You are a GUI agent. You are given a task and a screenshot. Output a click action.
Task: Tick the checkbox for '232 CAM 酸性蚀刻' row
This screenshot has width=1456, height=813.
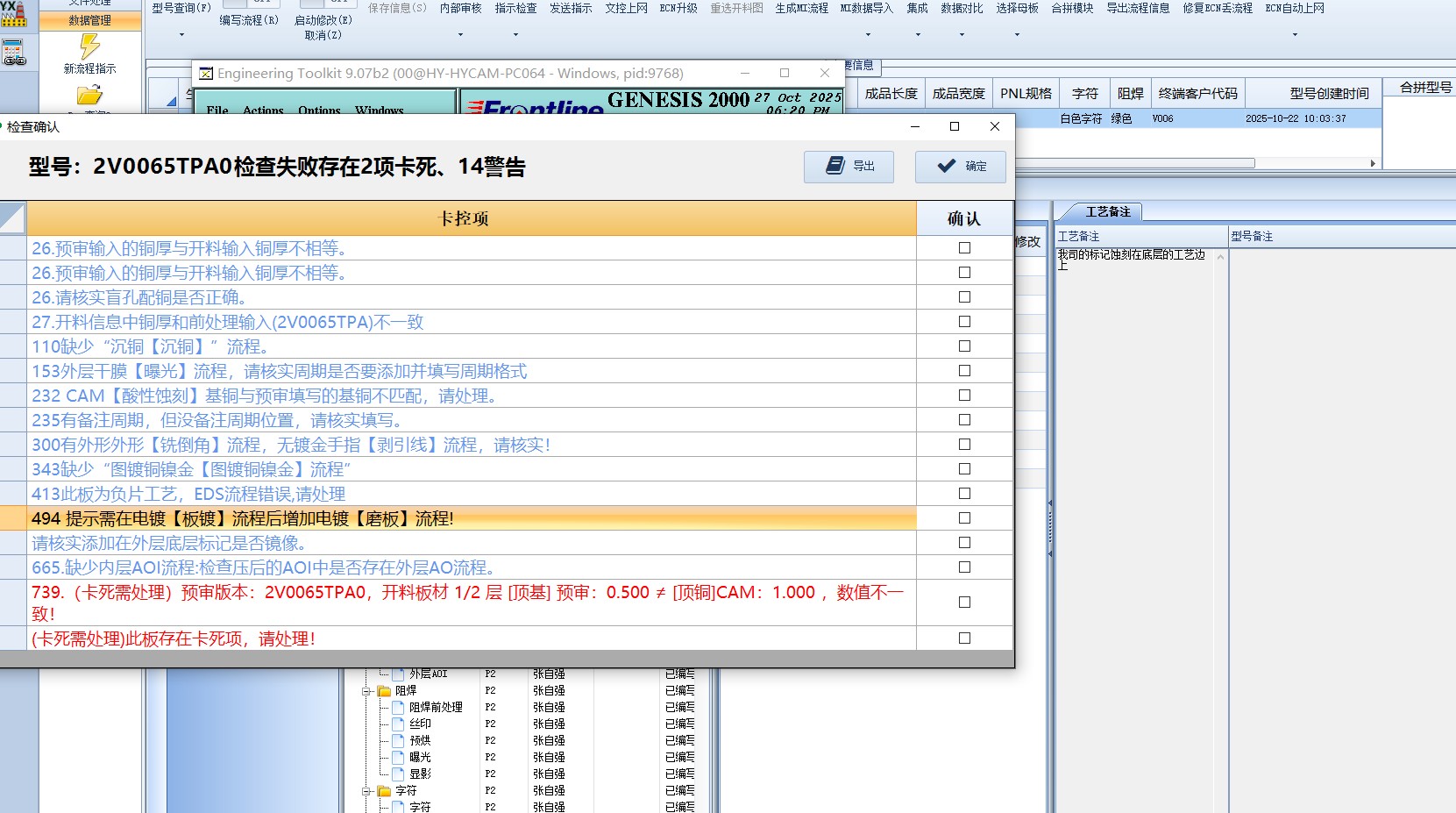964,396
